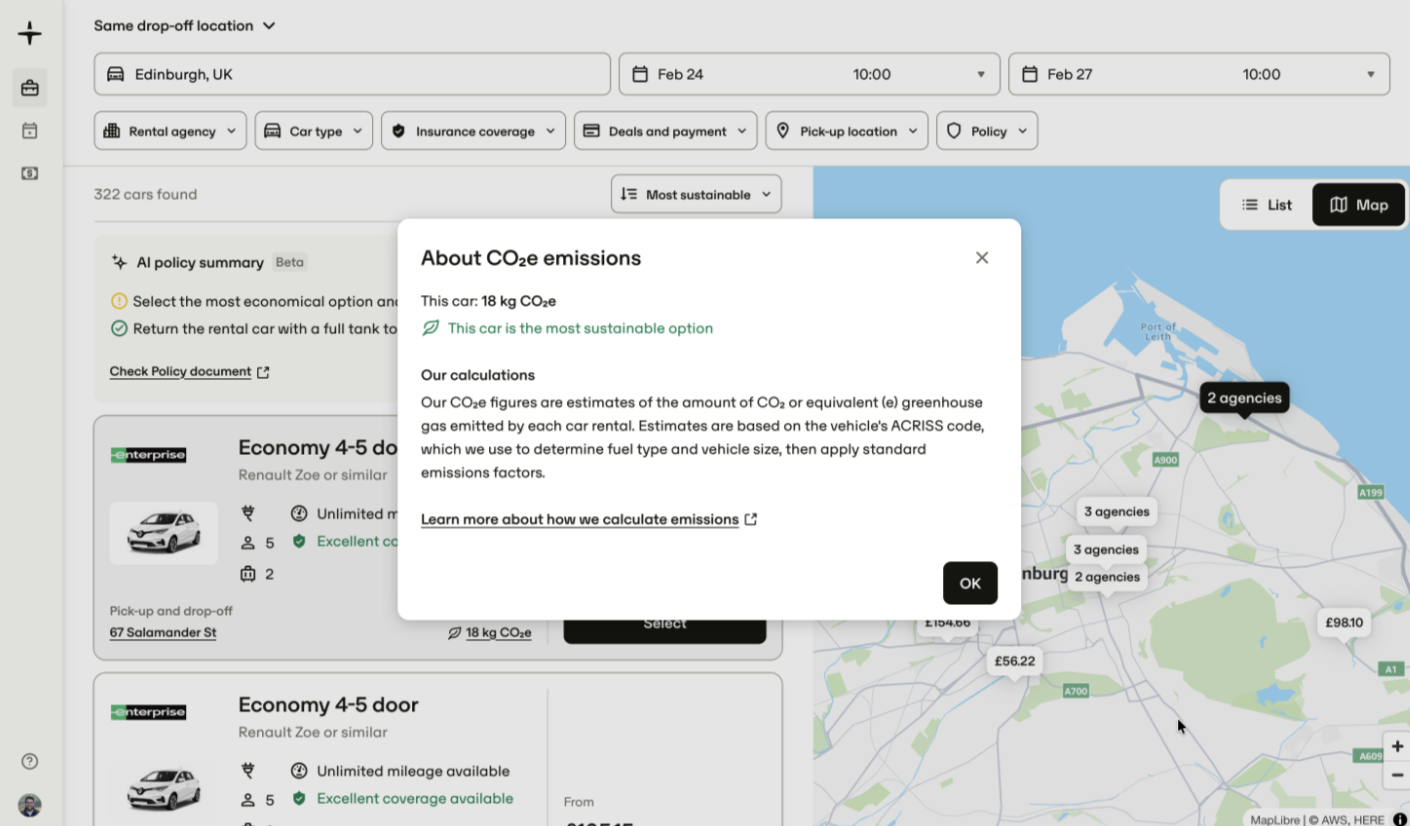Click the green leaf sustainable option icon
The image size is (1410, 826).
[431, 328]
